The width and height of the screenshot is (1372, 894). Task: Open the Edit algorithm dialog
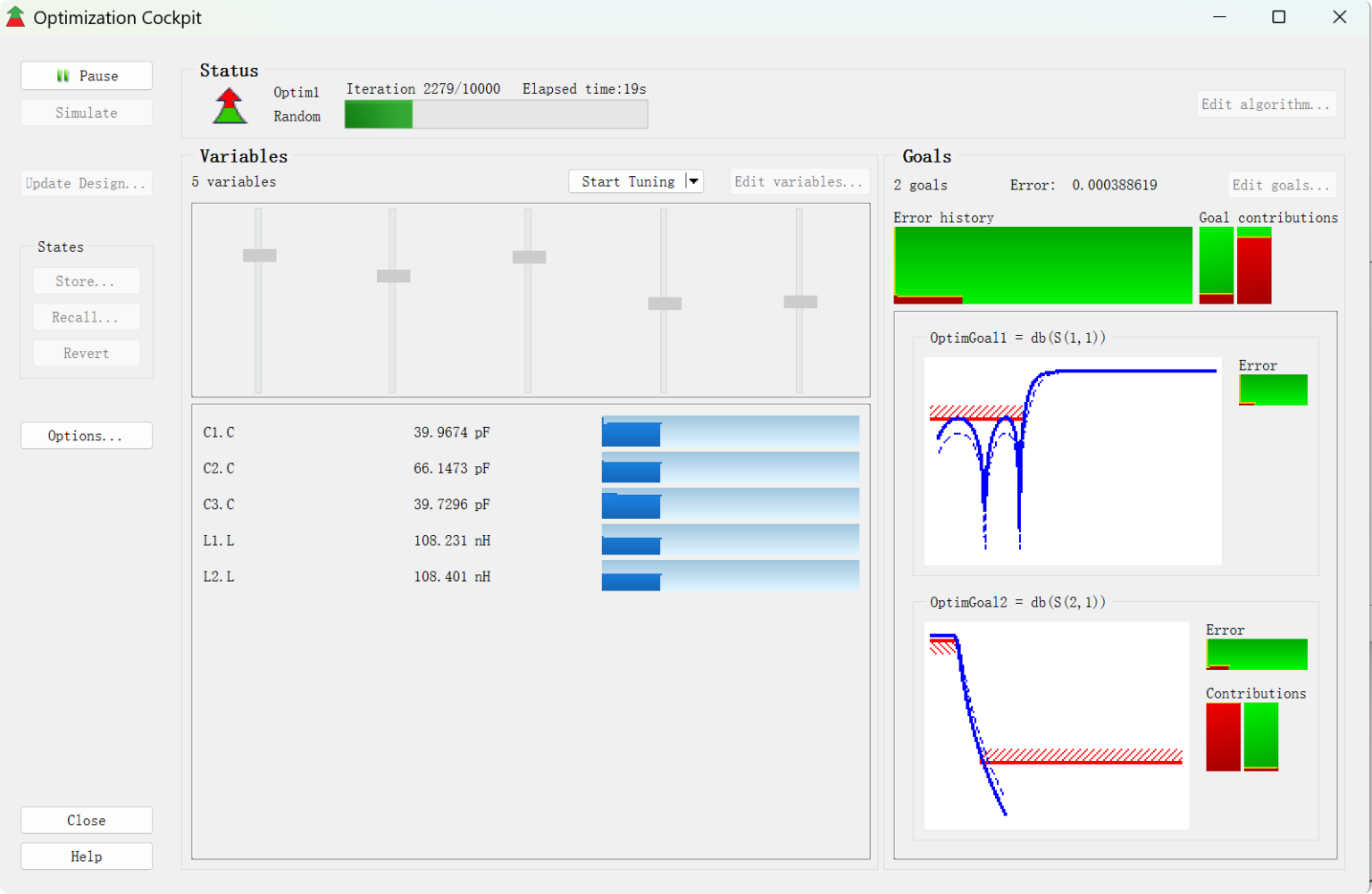[x=1266, y=104]
